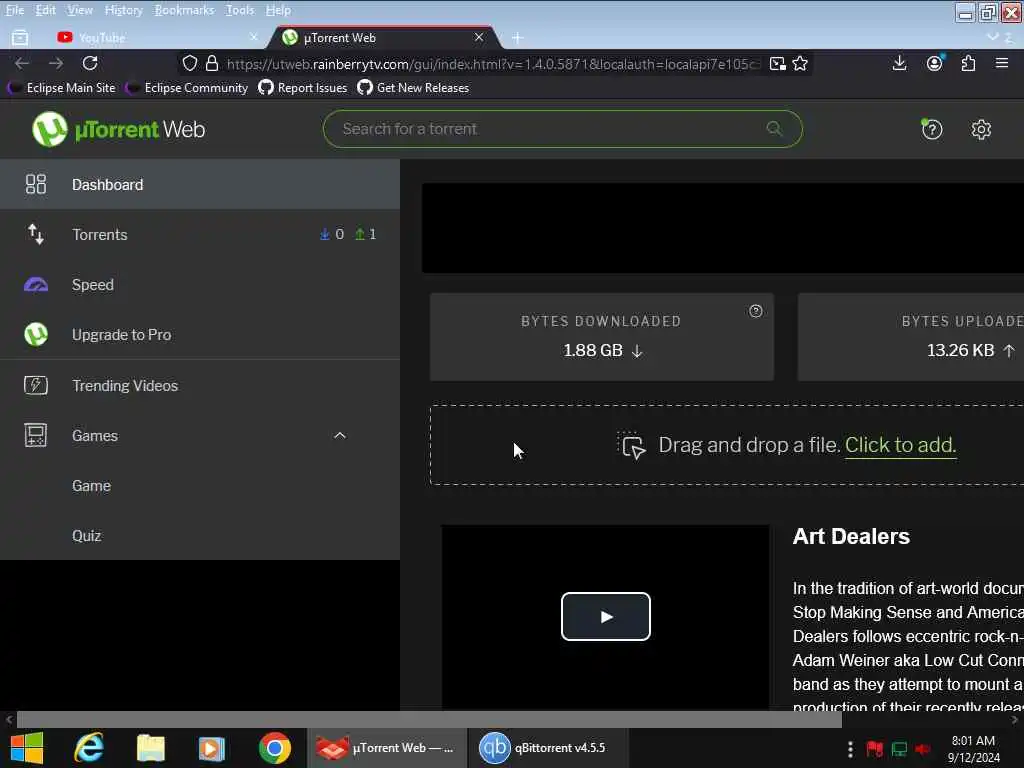Viewport: 1024px width, 768px height.
Task: Click the Torrents arrows icon
Action: pyautogui.click(x=36, y=234)
